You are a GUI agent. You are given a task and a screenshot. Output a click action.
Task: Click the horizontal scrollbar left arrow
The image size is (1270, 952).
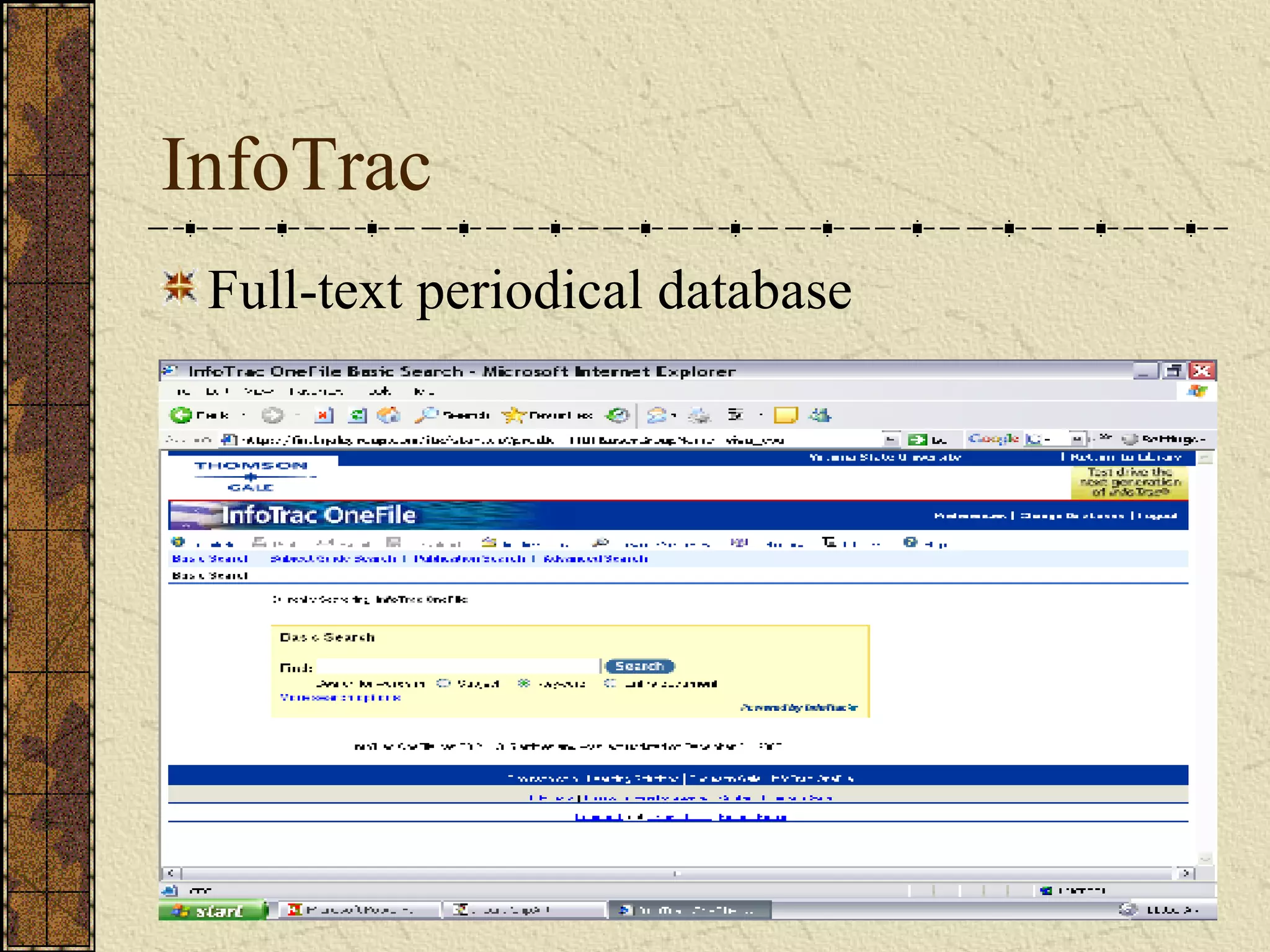(171, 873)
